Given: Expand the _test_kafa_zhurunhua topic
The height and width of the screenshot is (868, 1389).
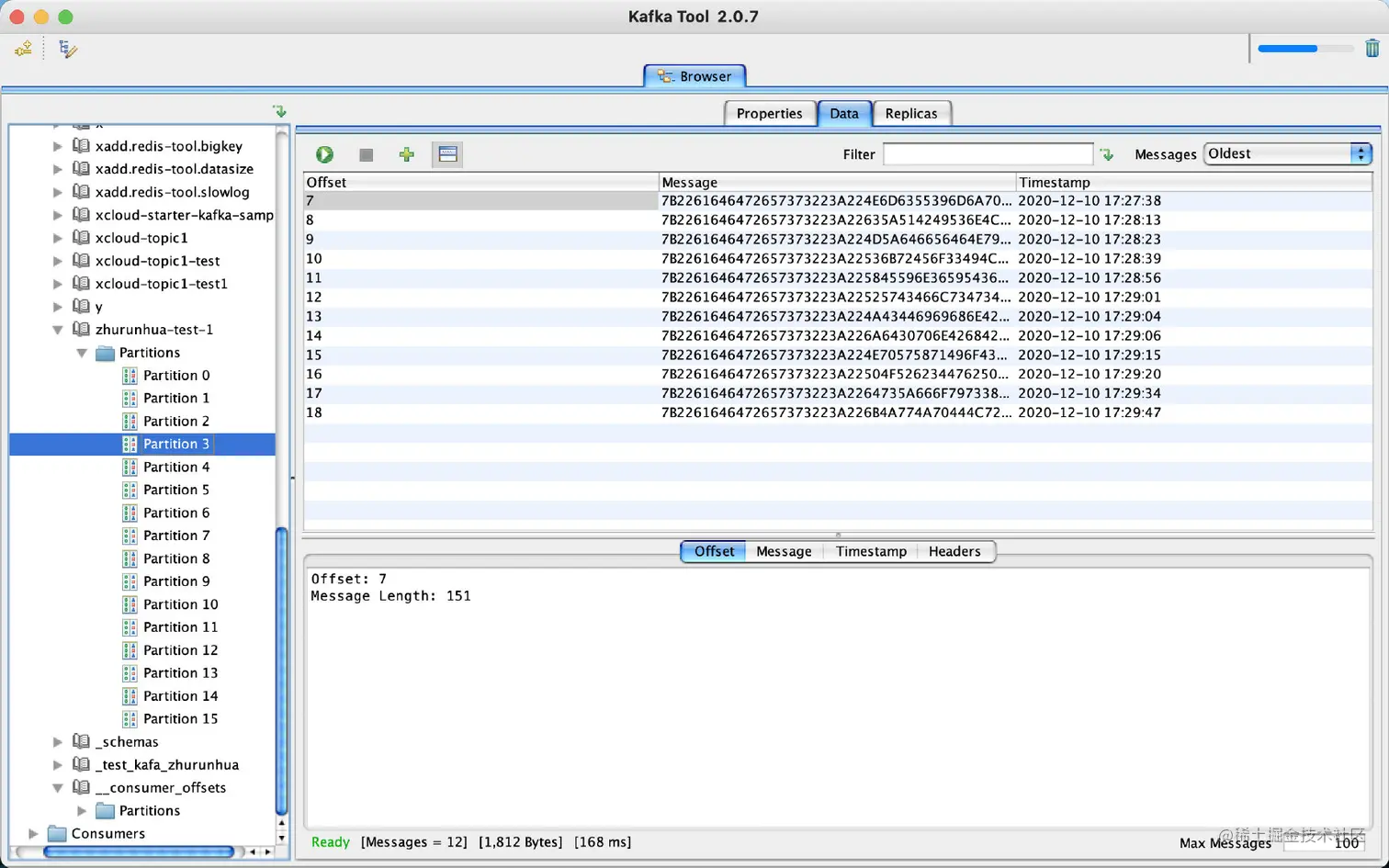Looking at the screenshot, I should [58, 765].
